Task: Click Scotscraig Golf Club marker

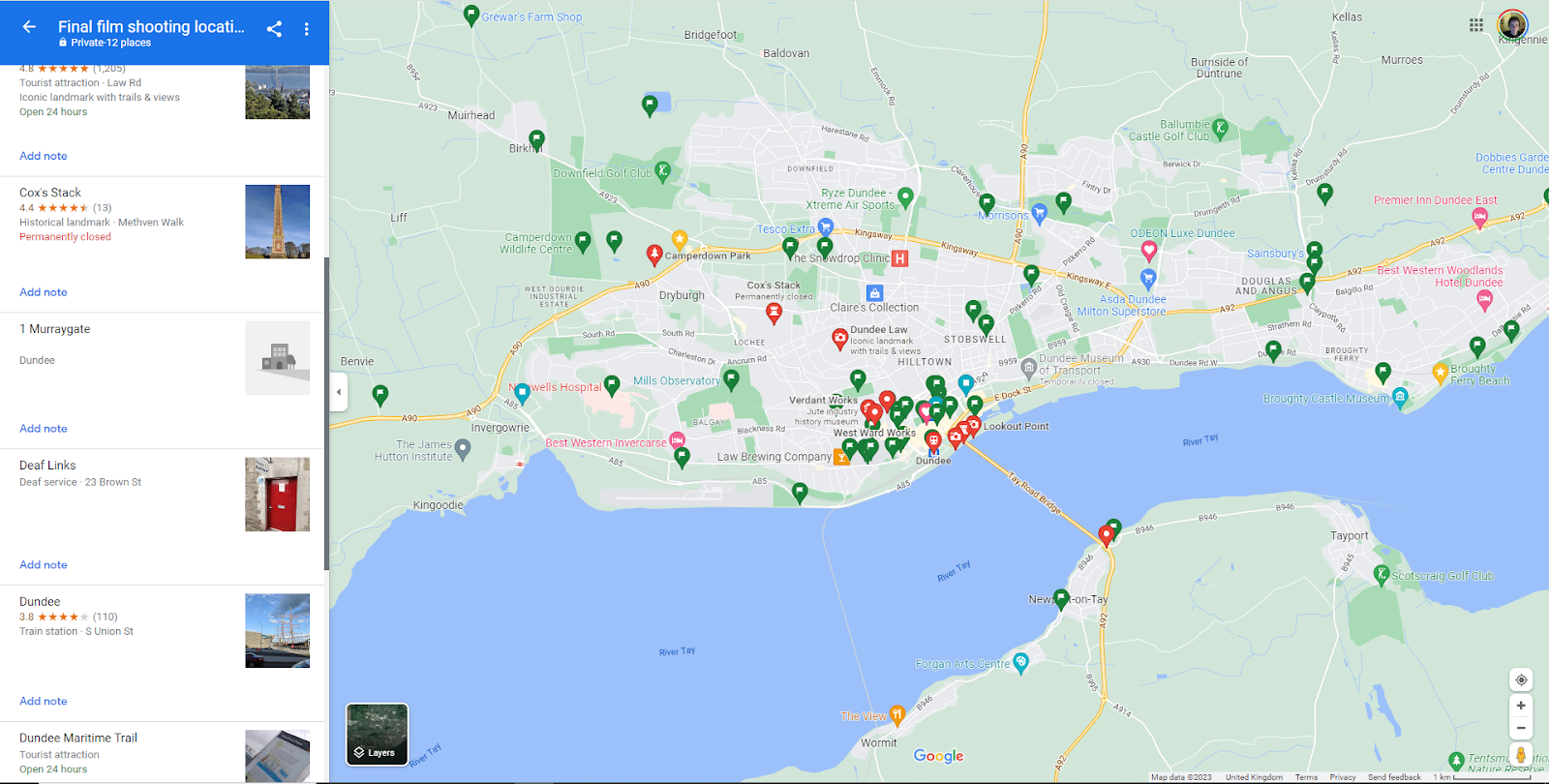Action: click(1382, 574)
